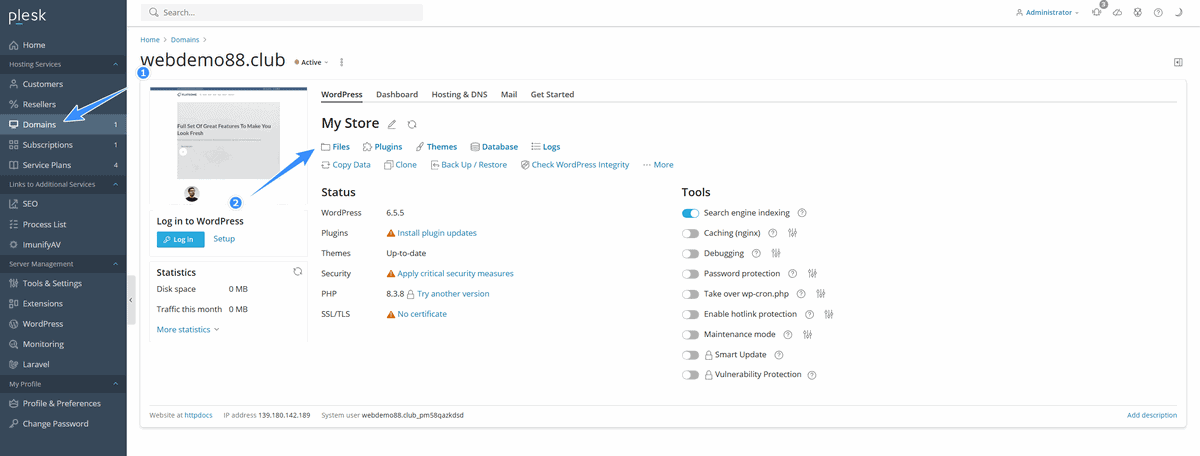Screen dimensions: 1200x456
Task: Open the website preview thumbnail
Action: click(x=228, y=146)
